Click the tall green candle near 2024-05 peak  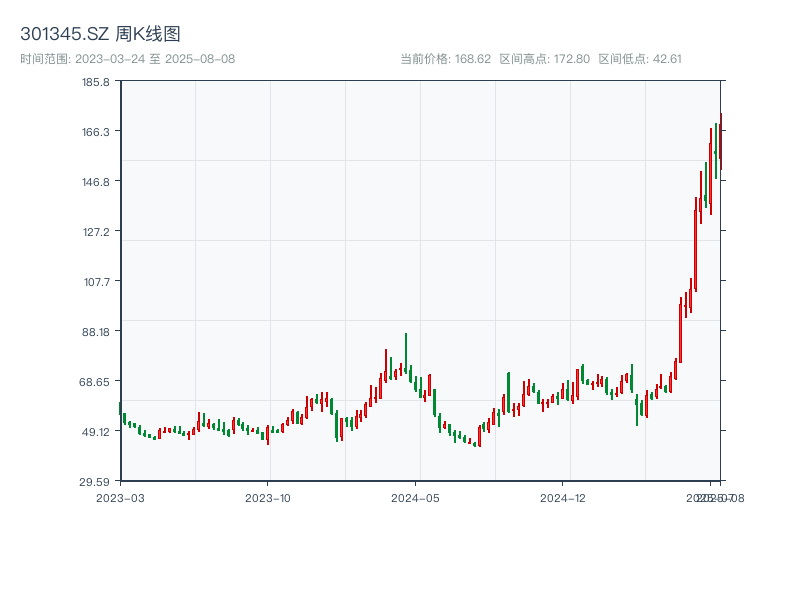(406, 354)
